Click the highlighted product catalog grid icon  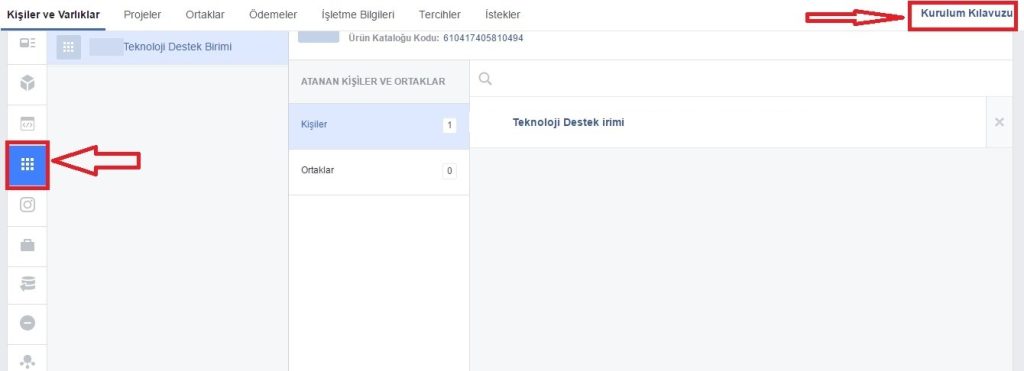[27, 164]
